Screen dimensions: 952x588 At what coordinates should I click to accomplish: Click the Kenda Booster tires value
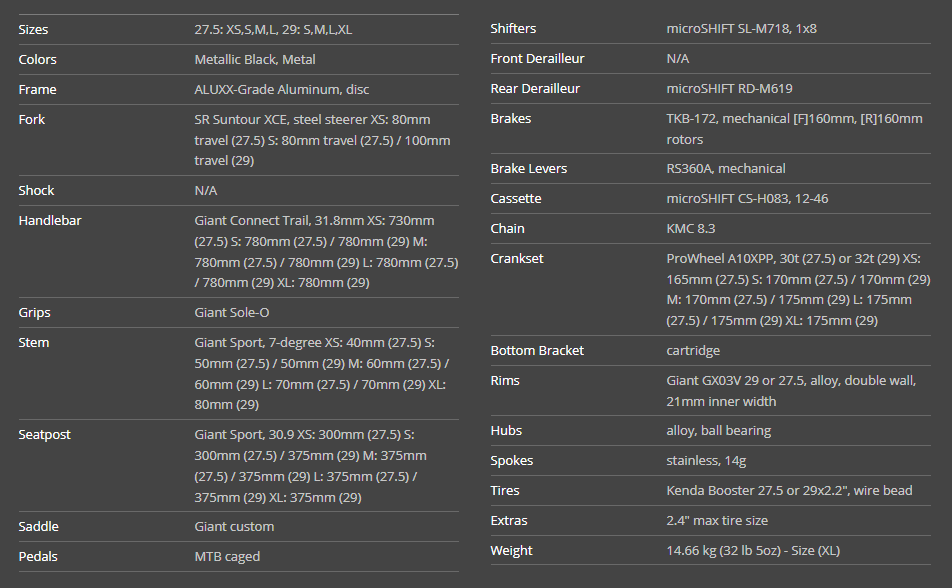point(789,491)
